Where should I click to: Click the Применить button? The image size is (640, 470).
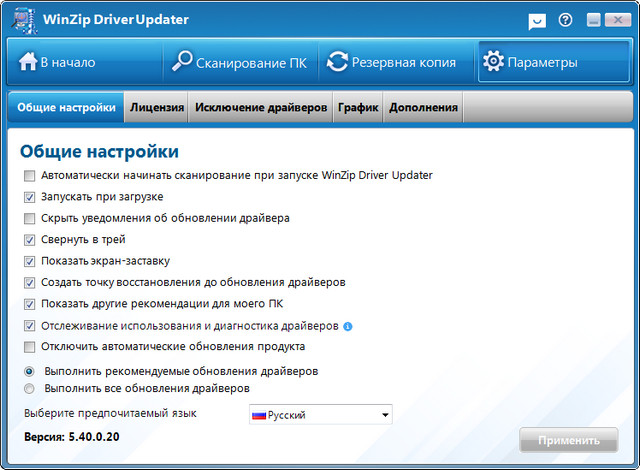click(568, 440)
